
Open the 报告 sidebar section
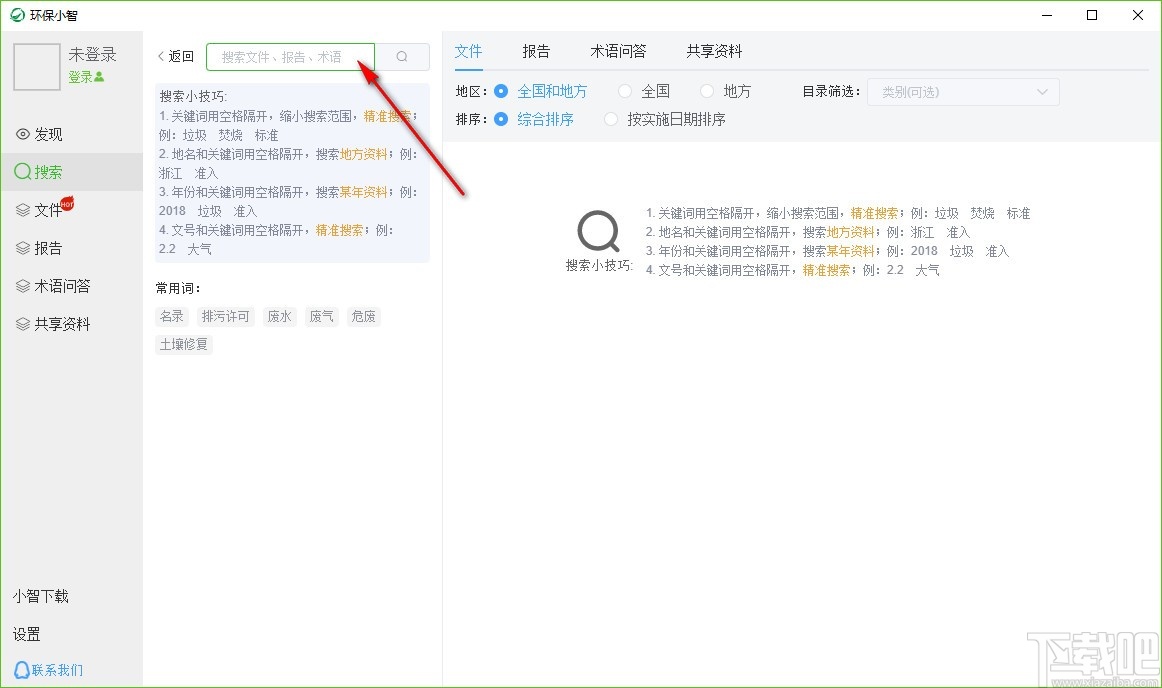[x=44, y=248]
